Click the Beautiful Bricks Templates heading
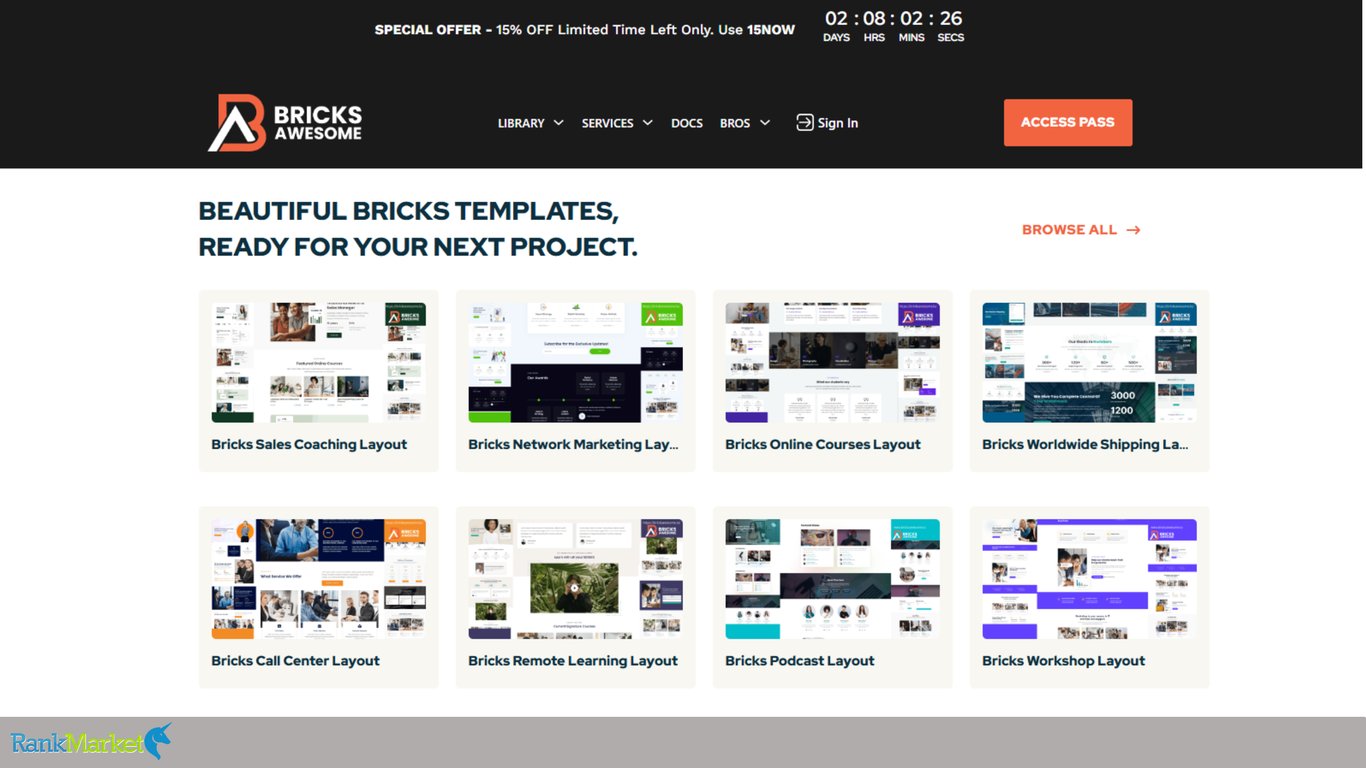 tap(418, 229)
